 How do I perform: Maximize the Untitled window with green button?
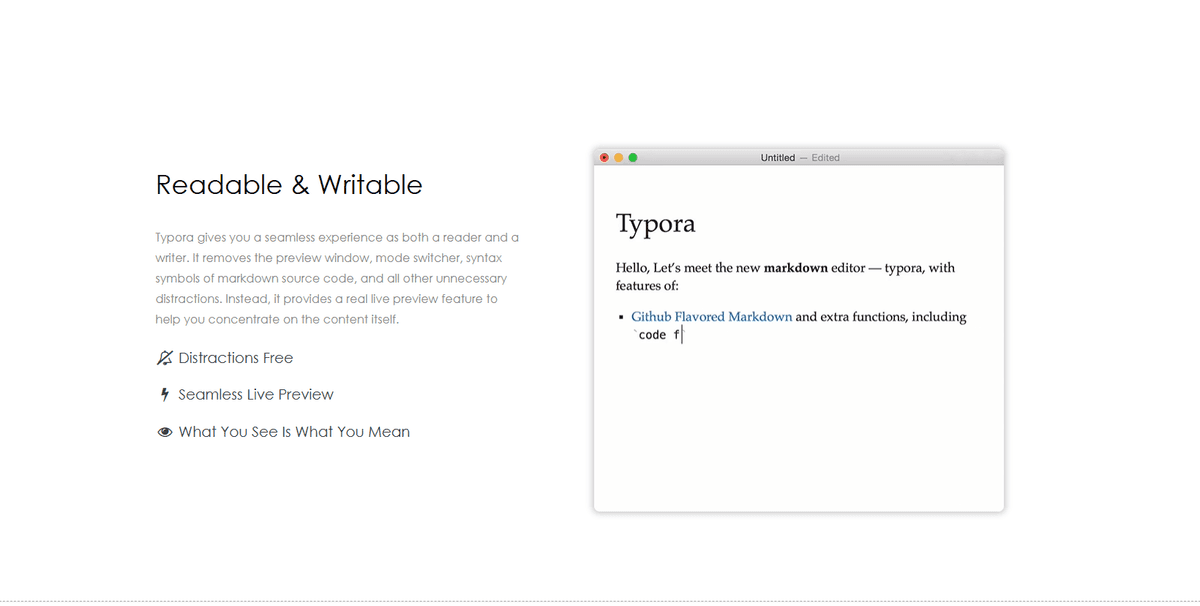pos(632,158)
